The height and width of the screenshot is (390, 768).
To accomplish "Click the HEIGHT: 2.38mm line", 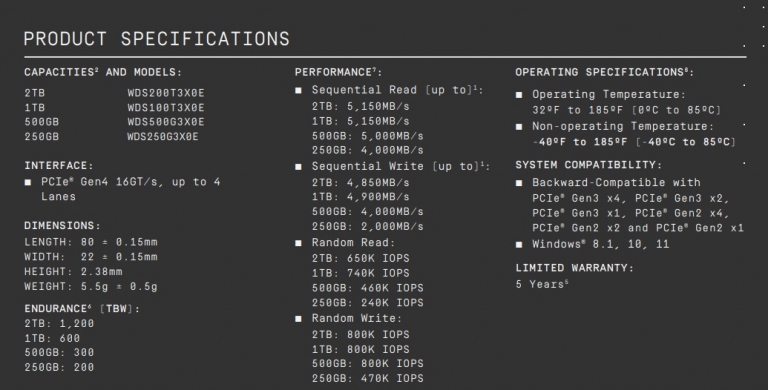I will (73, 271).
